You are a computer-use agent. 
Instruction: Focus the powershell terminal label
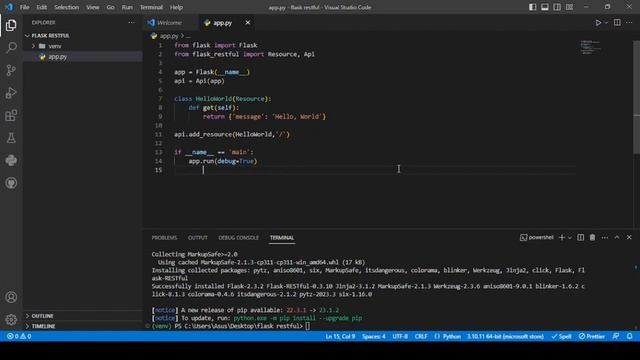click(x=537, y=238)
